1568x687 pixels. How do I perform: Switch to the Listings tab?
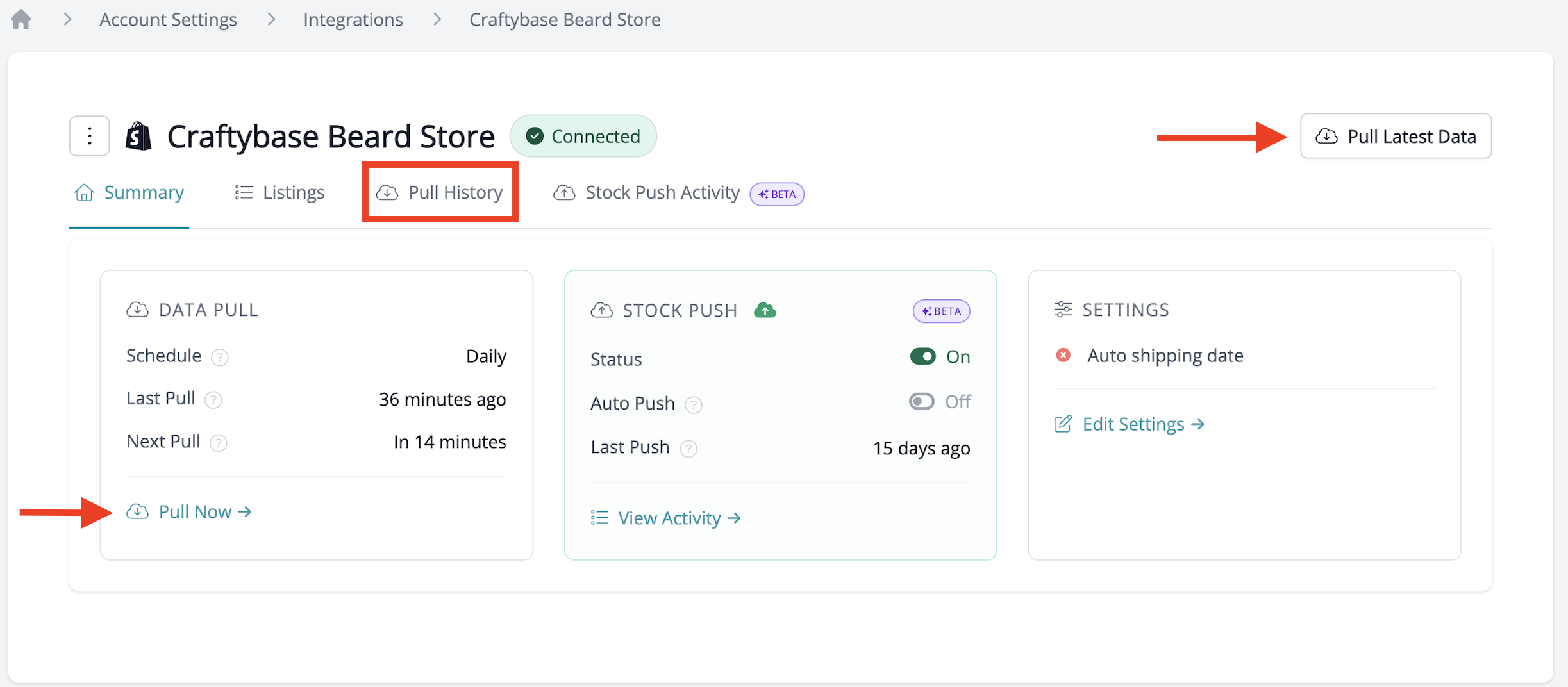pyautogui.click(x=279, y=192)
